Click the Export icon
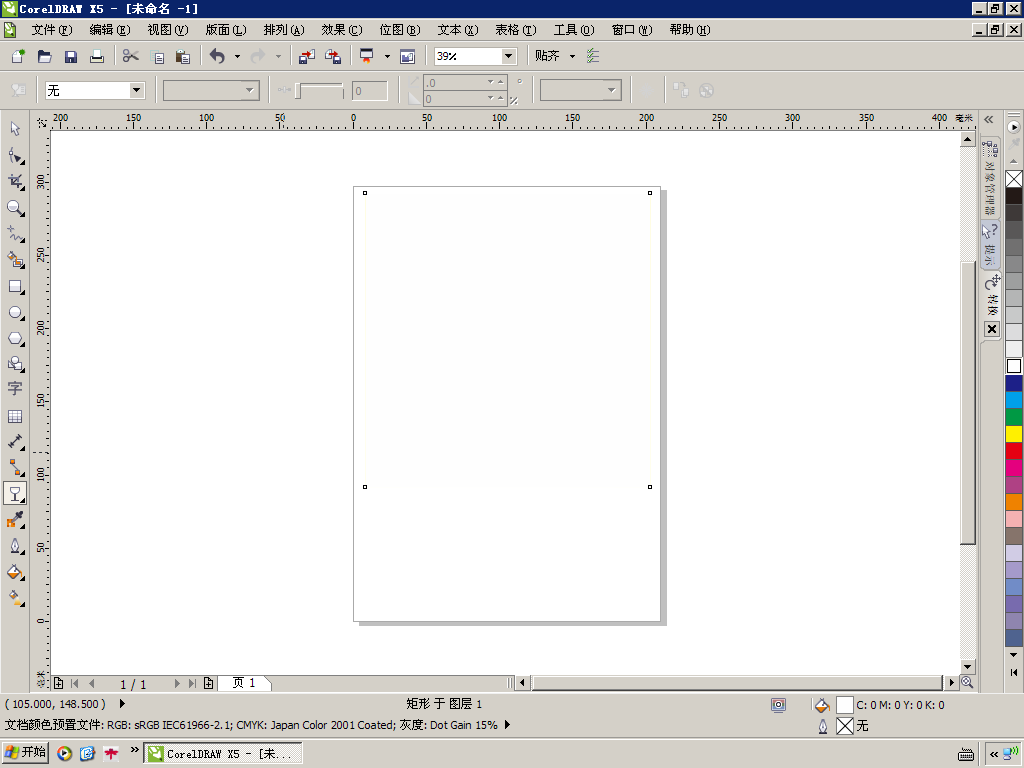The image size is (1024, 768). pyautogui.click(x=333, y=56)
